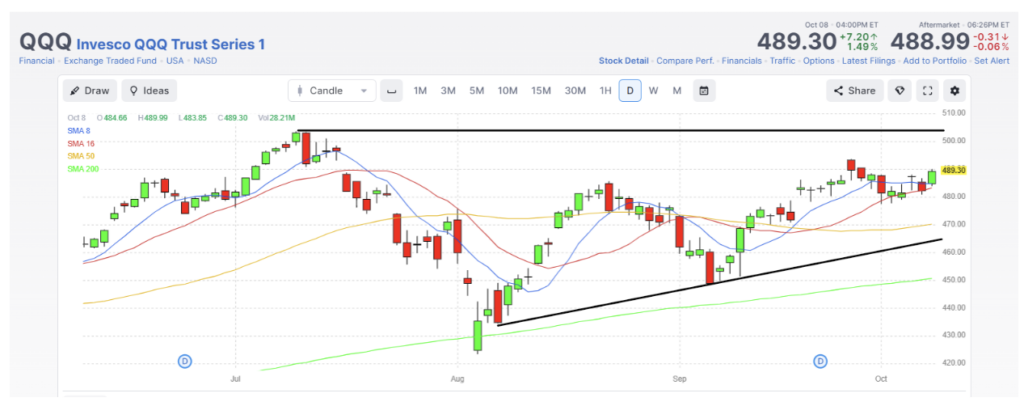Select the 1M interval
1024x406 pixels.
click(420, 91)
